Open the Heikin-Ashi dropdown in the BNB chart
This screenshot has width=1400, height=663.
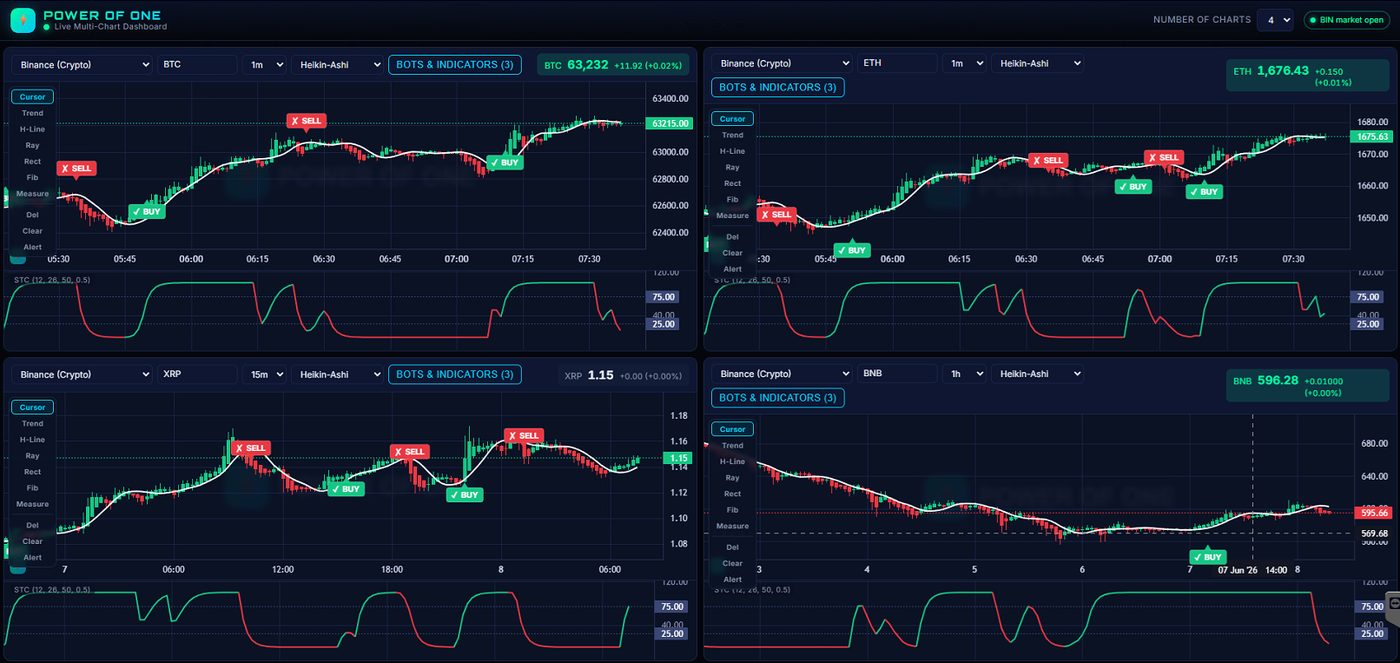[1037, 374]
